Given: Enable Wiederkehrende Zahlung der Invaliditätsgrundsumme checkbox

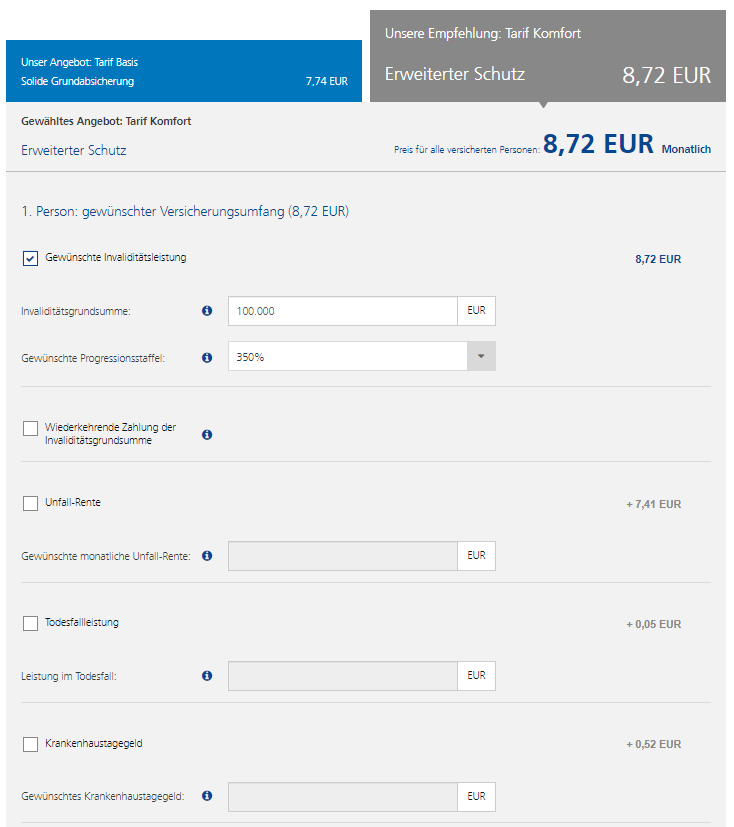Looking at the screenshot, I should pos(31,428).
